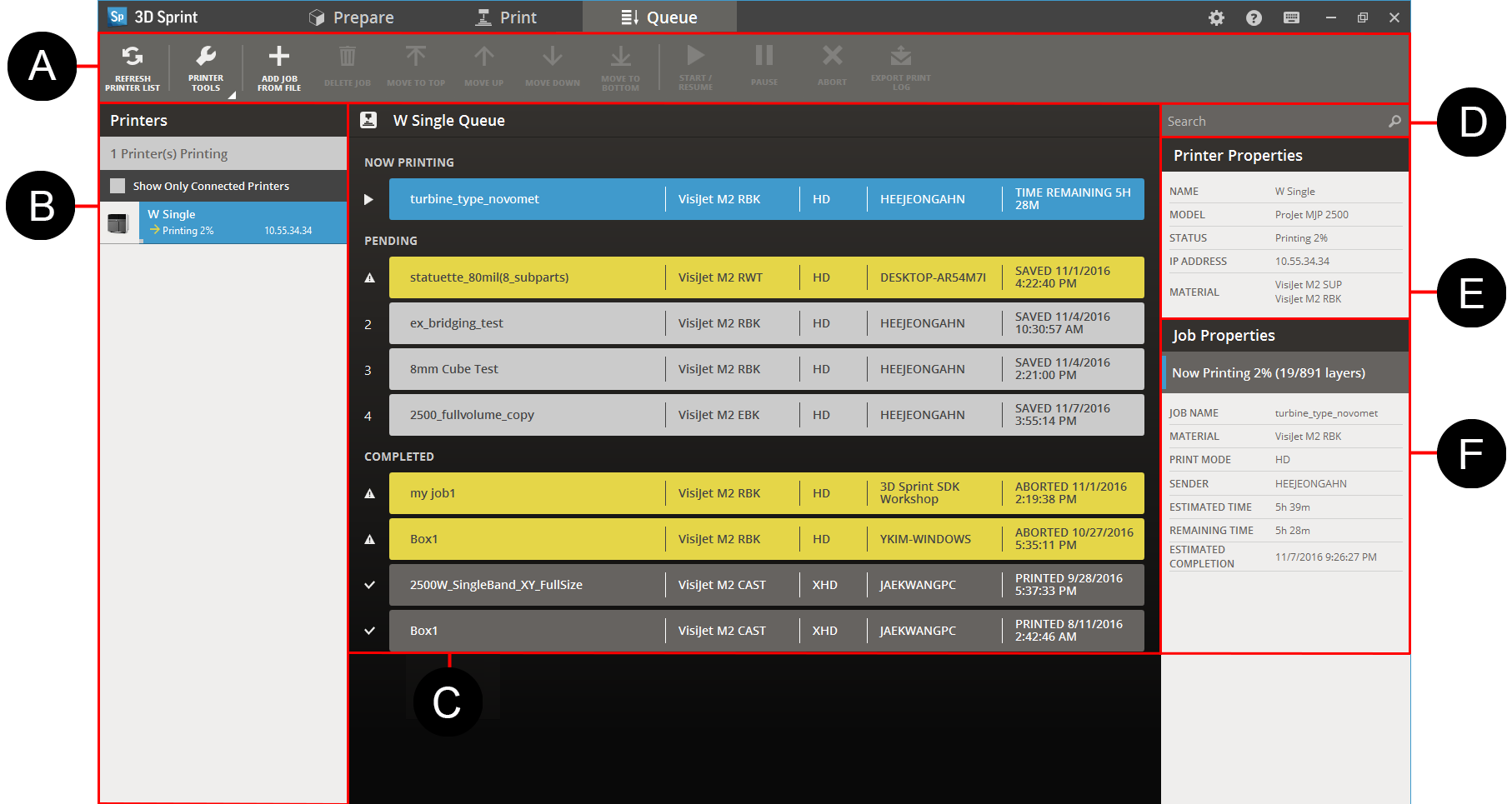Expand Printer Tools dropdown corner arrow
1512x804 pixels.
pyautogui.click(x=233, y=95)
